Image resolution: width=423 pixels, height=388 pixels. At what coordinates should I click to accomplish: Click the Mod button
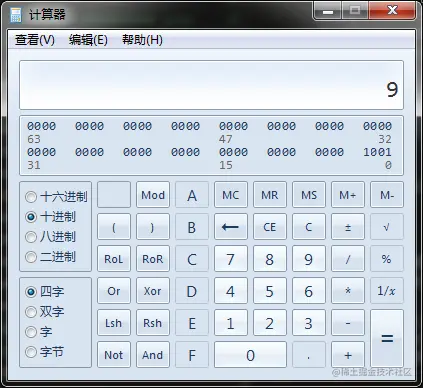[x=153, y=195]
